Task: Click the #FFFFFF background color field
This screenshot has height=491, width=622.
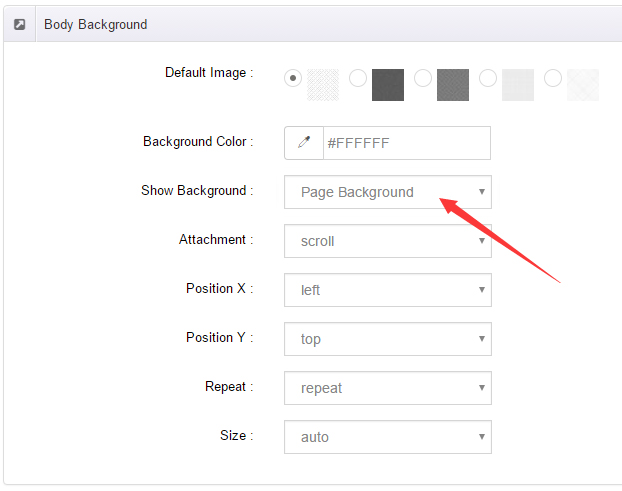Action: [407, 143]
